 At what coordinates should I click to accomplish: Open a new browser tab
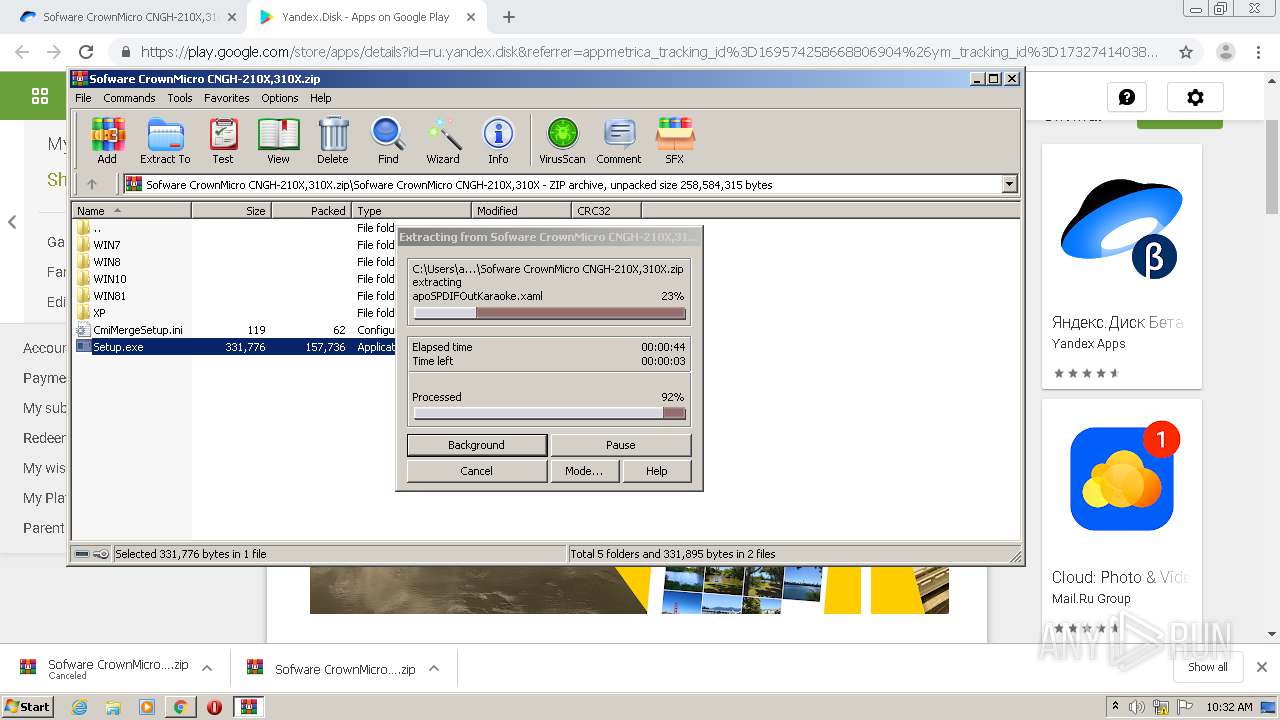[509, 17]
